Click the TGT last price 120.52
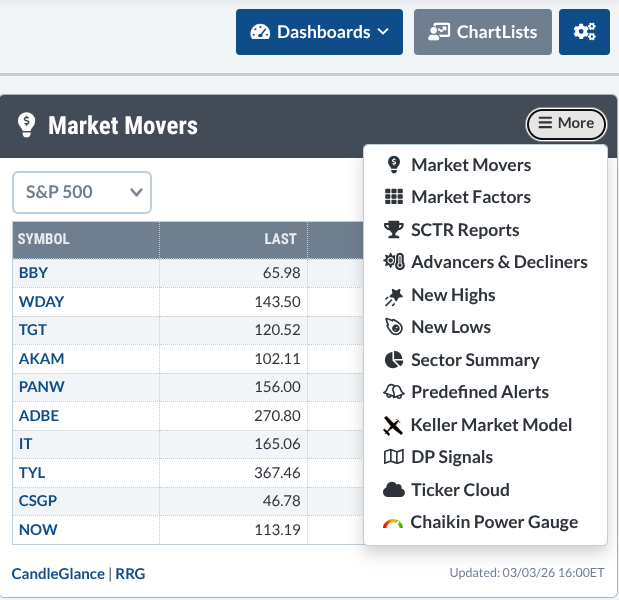Screen dimensions: 619x600 277,330
